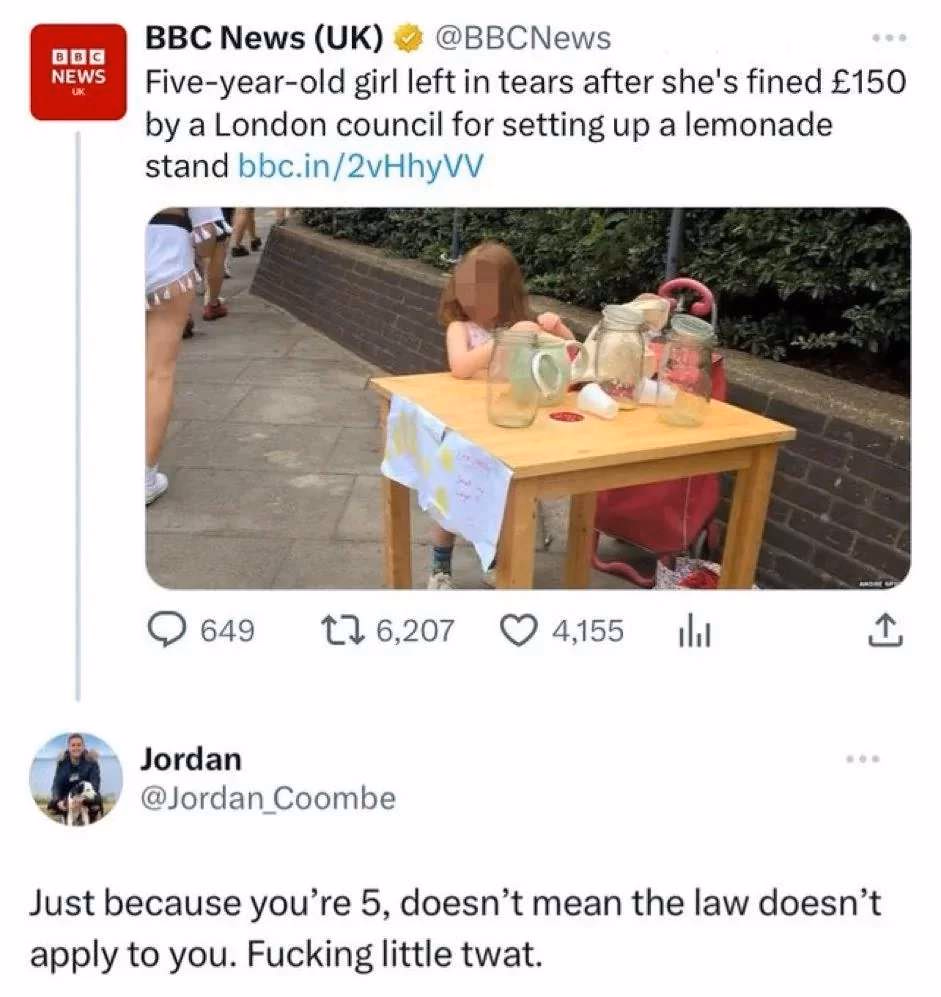Open the BBC tweet headline text

525,125
